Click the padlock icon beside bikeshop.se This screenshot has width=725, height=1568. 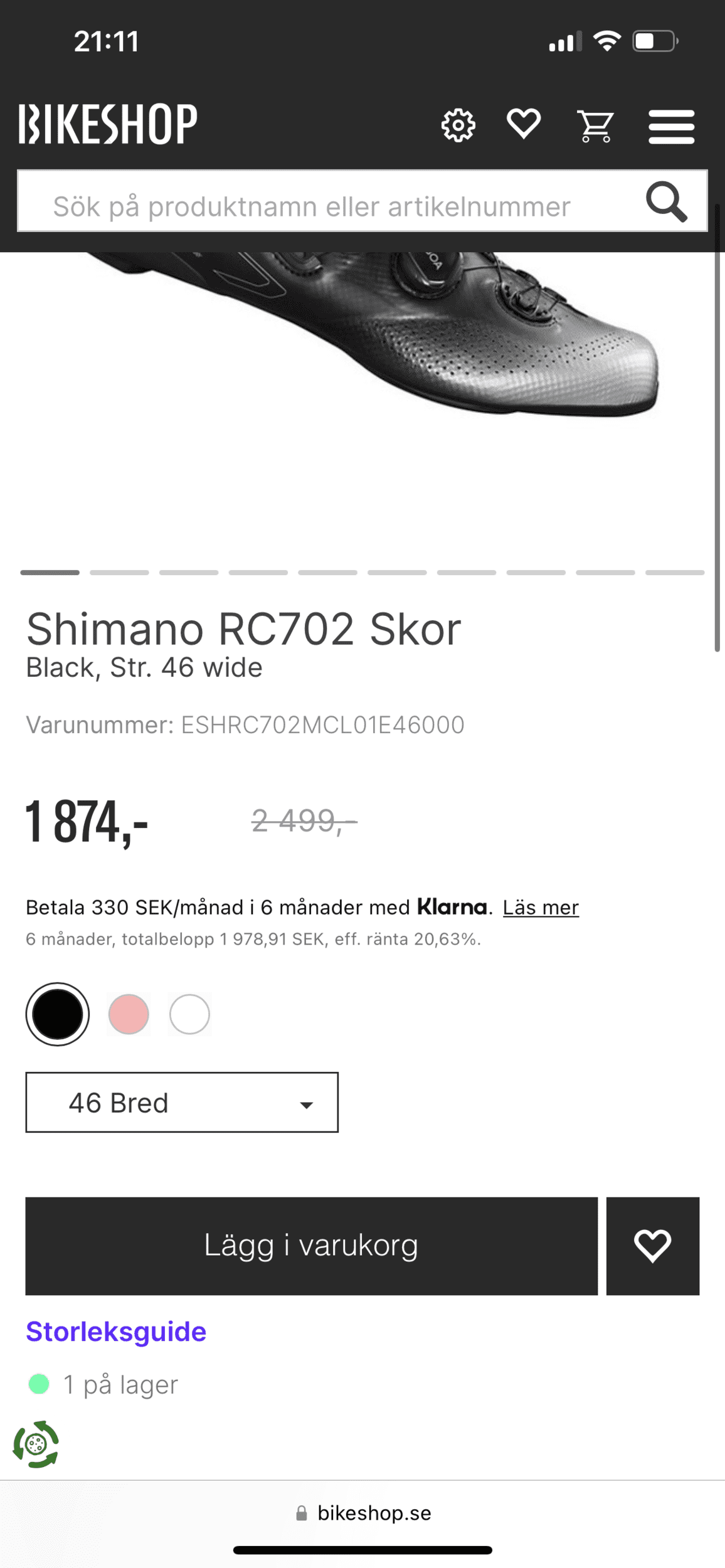(x=302, y=1513)
